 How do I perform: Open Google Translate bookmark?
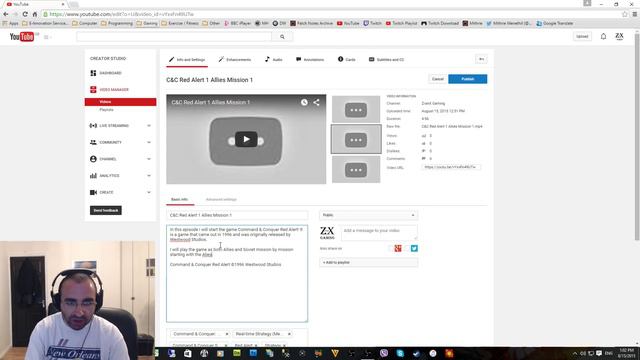[555, 23]
